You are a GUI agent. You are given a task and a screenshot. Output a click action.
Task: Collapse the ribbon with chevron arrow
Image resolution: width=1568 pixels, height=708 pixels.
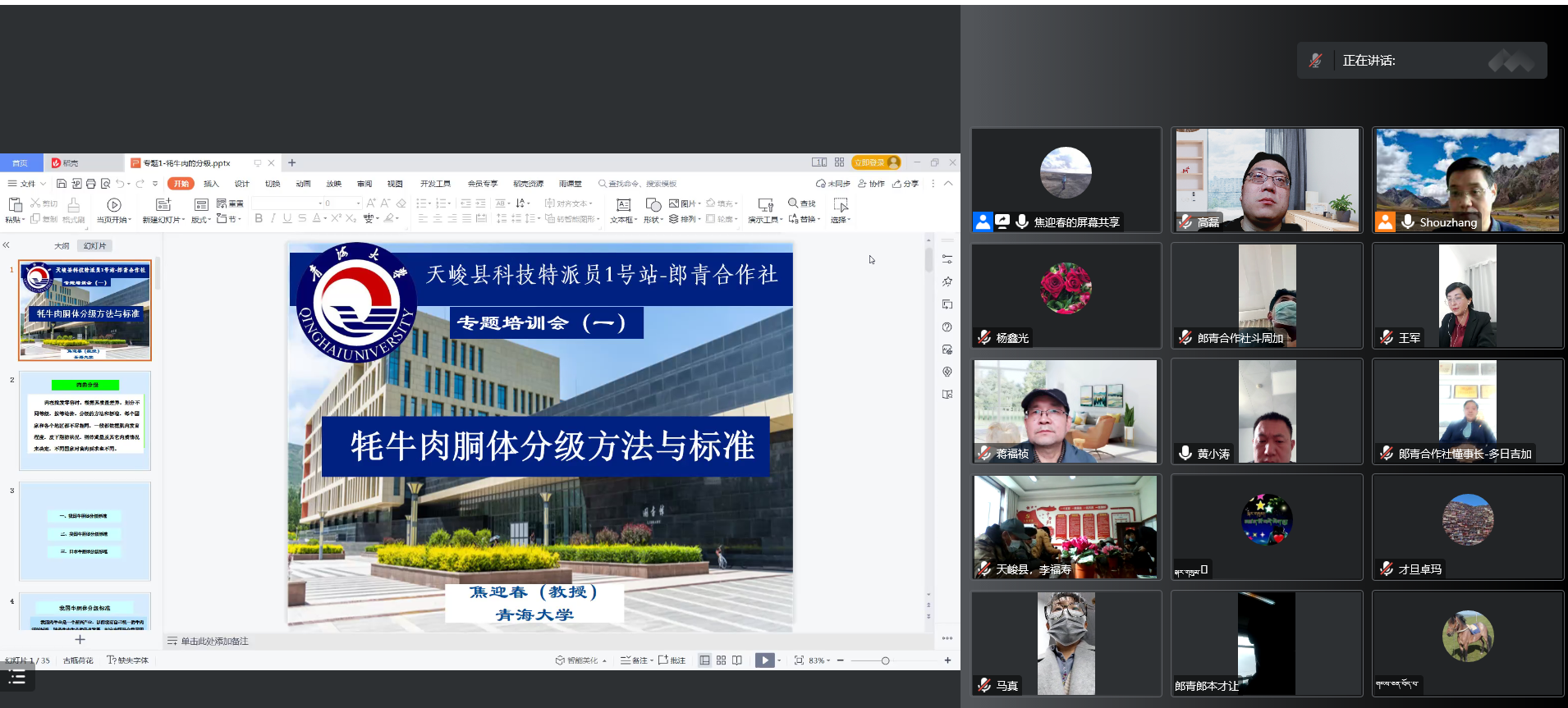click(x=948, y=184)
